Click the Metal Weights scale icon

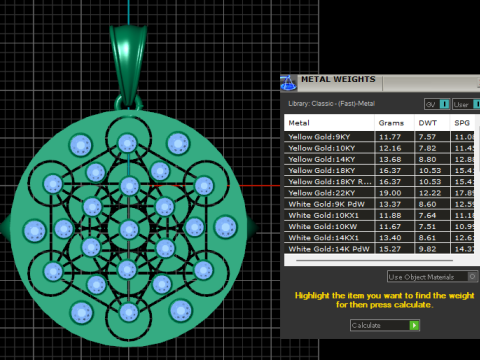[x=288, y=83]
